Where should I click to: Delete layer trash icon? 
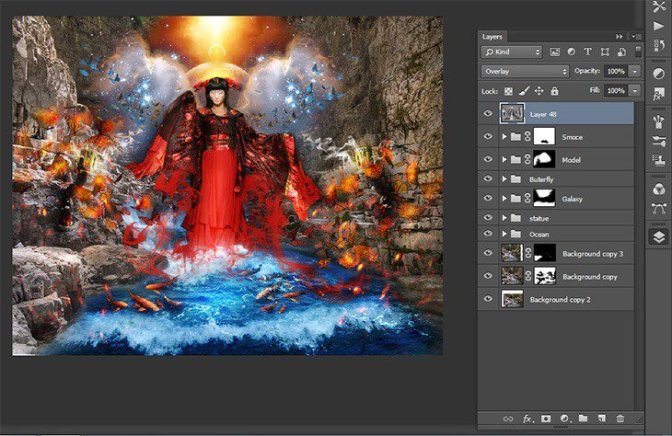pos(620,418)
